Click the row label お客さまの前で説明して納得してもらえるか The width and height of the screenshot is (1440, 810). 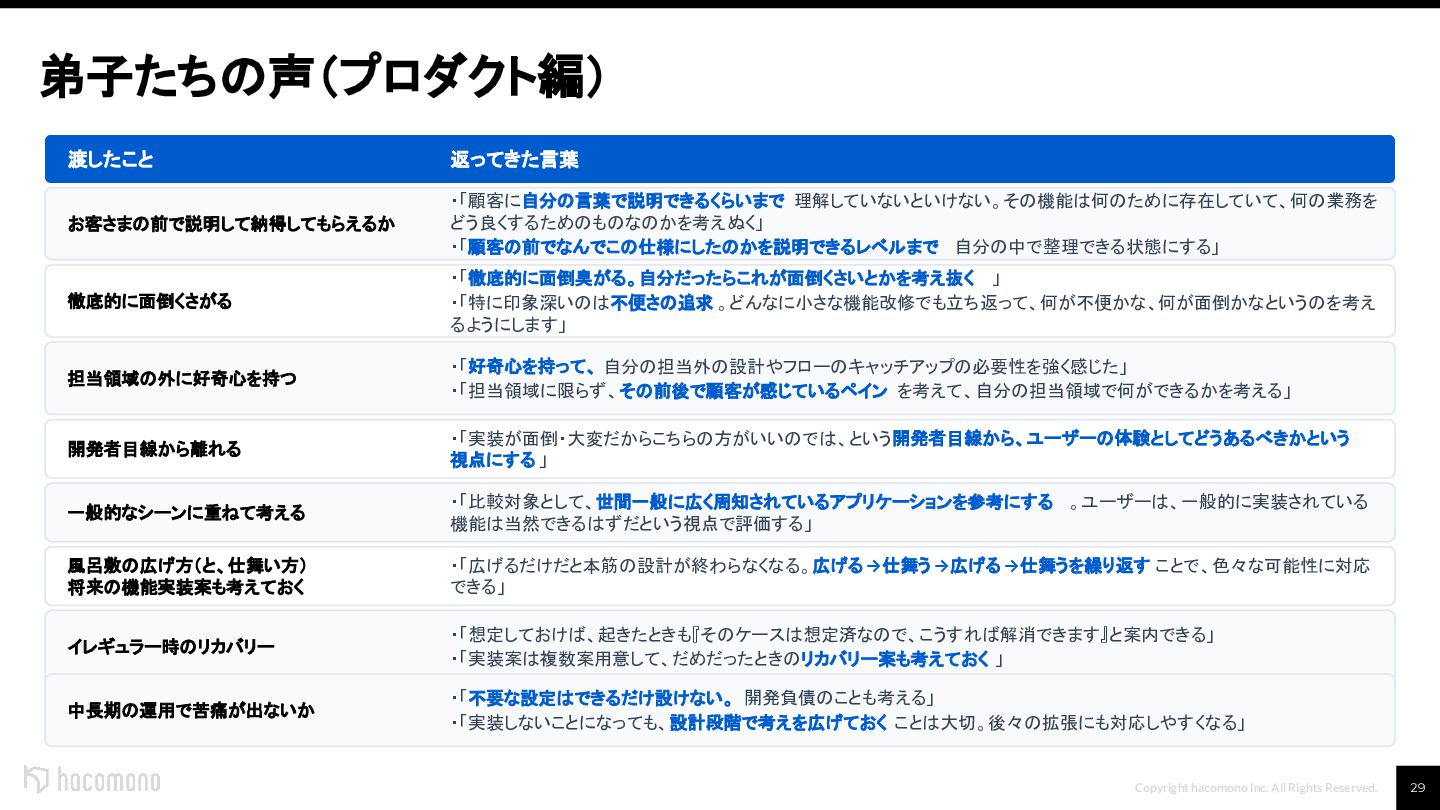(231, 224)
